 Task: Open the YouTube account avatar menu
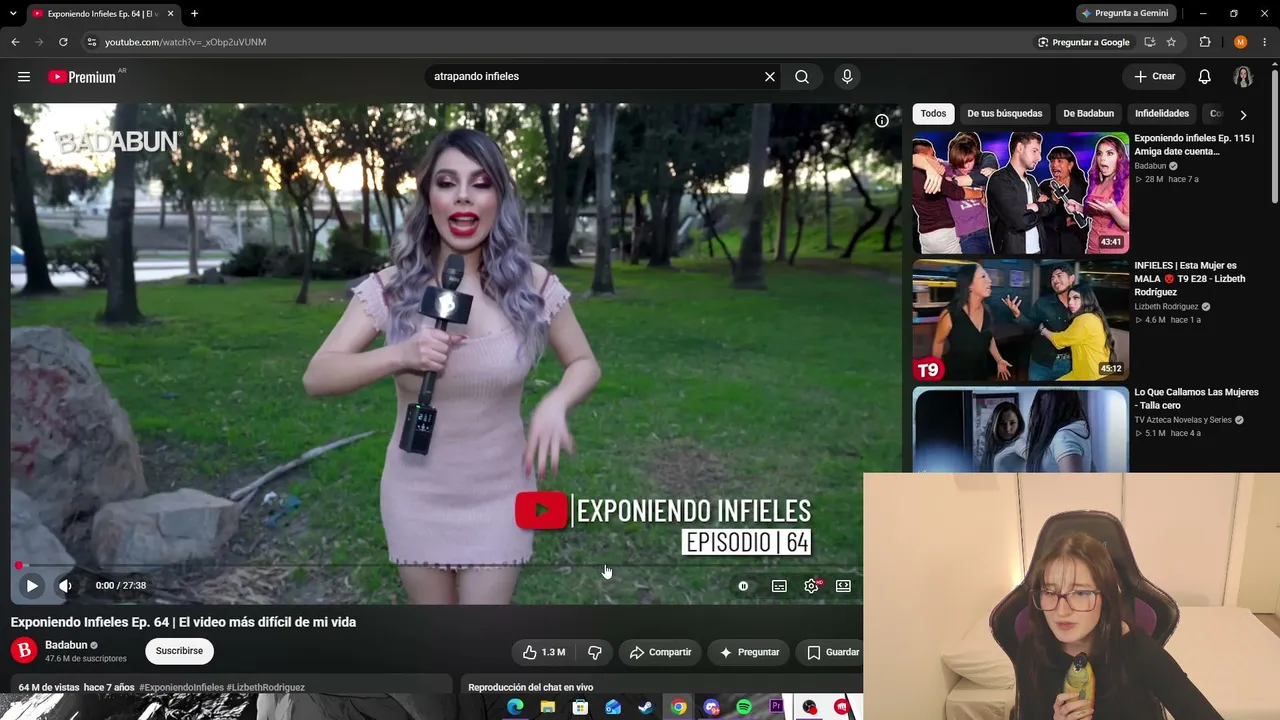pyautogui.click(x=1243, y=77)
